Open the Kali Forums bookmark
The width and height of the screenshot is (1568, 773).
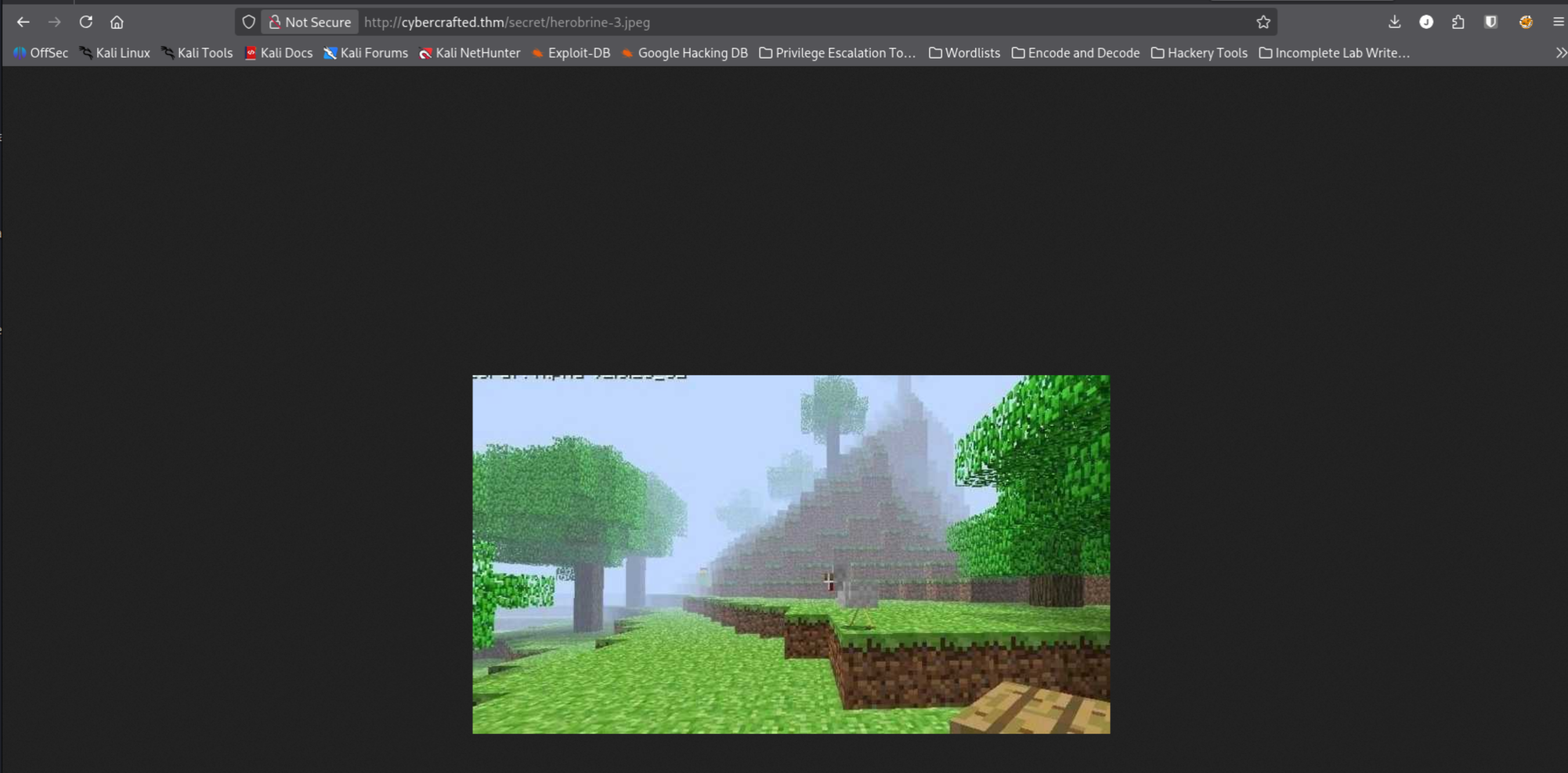click(365, 53)
